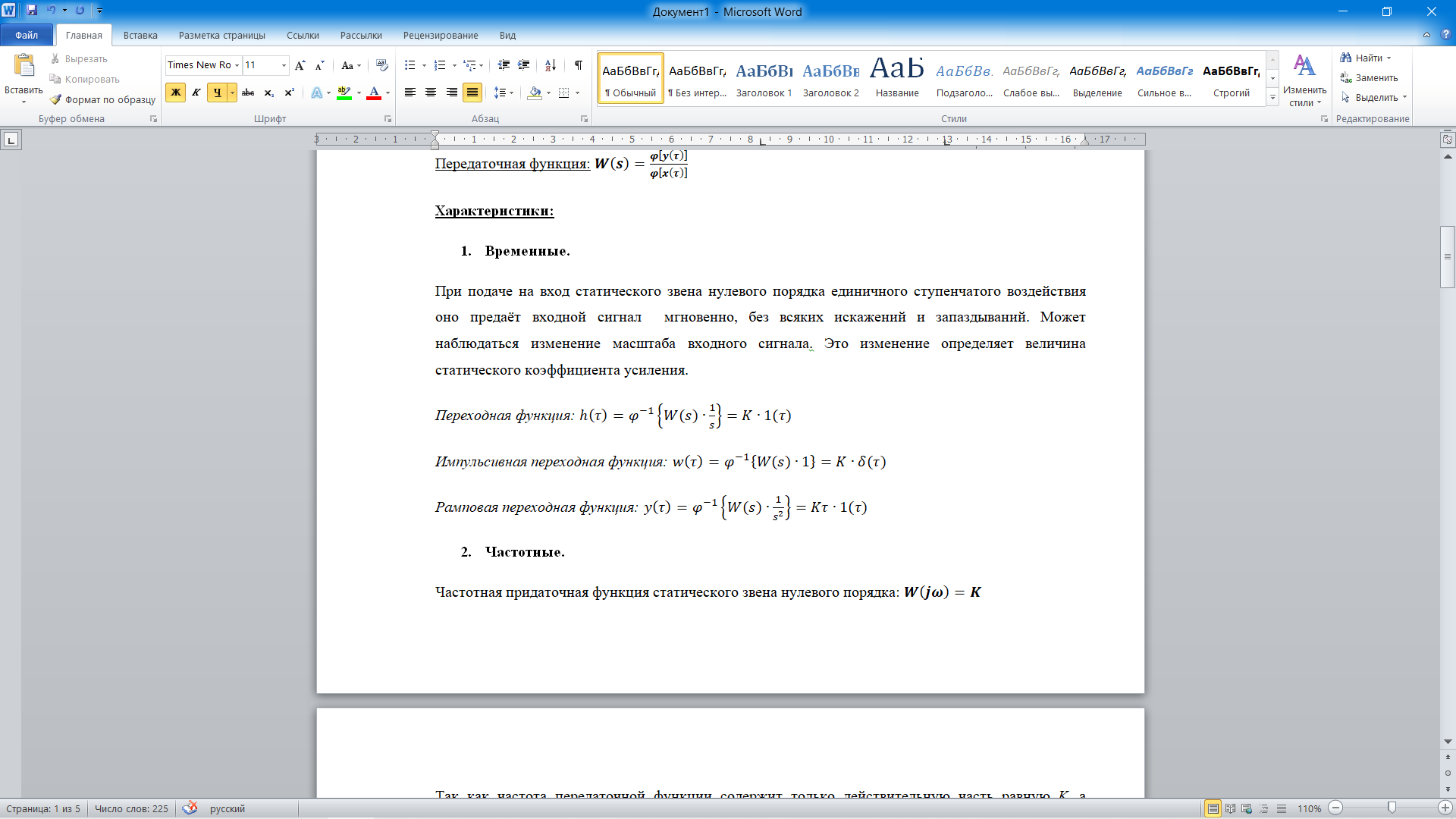Open font name dropdown Times New Ro

pos(237,65)
